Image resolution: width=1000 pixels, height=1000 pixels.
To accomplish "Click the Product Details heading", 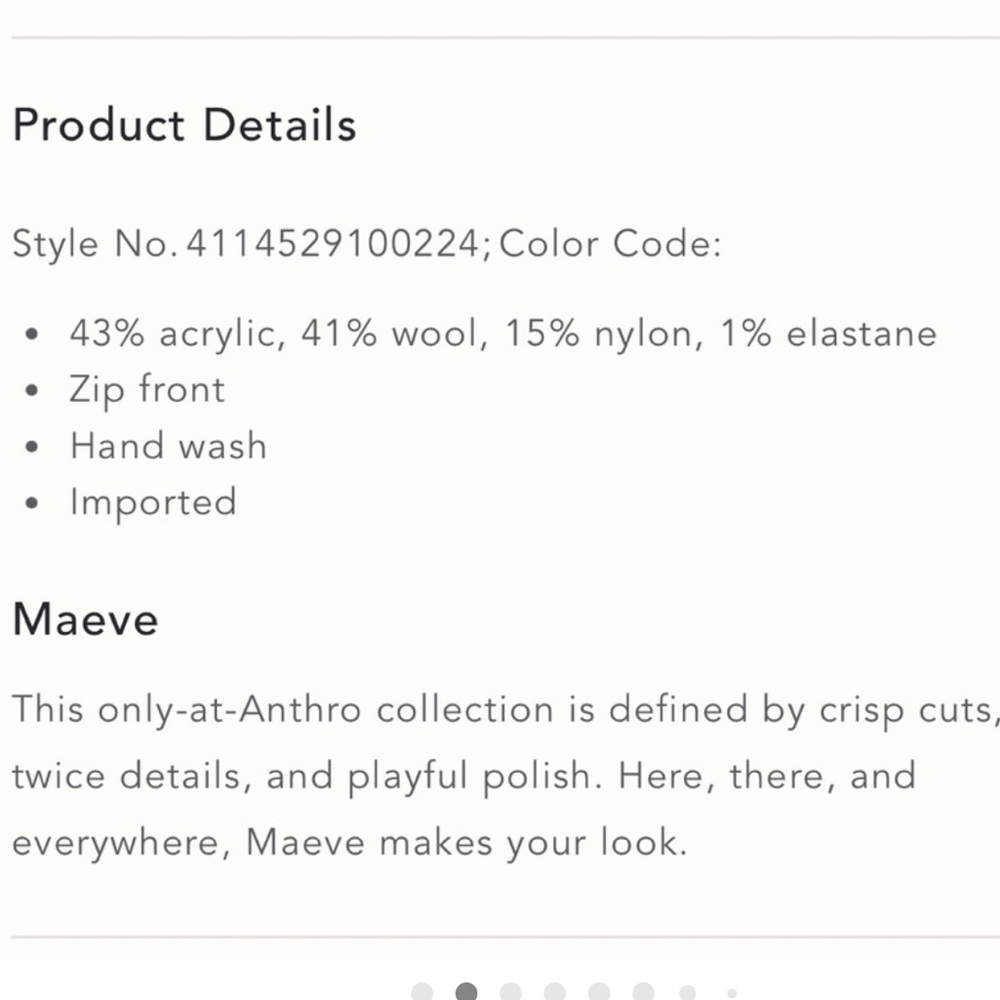I will pyautogui.click(x=184, y=124).
